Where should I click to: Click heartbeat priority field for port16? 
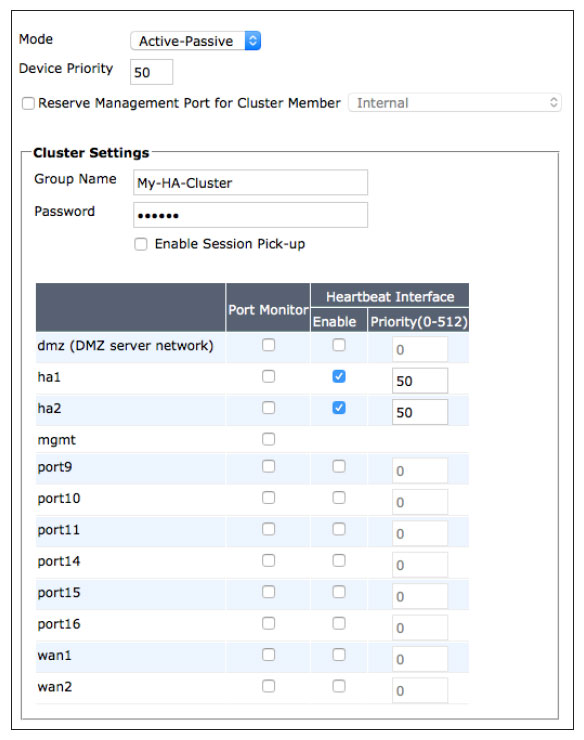(x=420, y=628)
